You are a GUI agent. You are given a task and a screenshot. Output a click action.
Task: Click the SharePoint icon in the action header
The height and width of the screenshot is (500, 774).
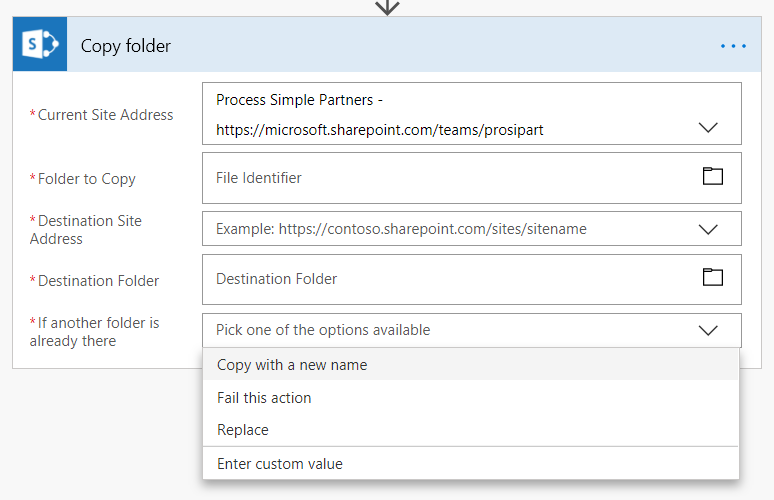click(40, 46)
